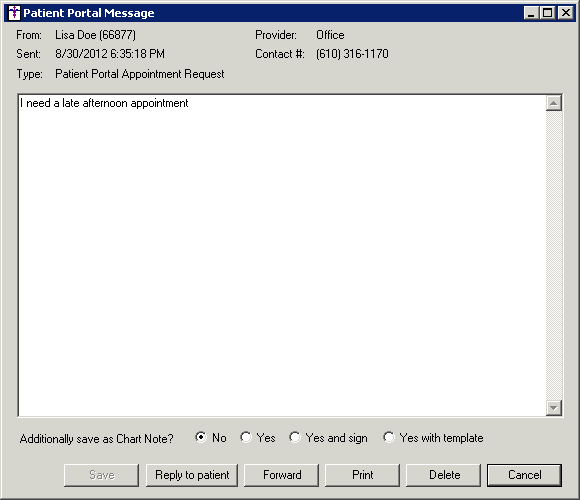Screen dimensions: 580x500
Task: Delete this patient portal message
Action: (x=444, y=475)
